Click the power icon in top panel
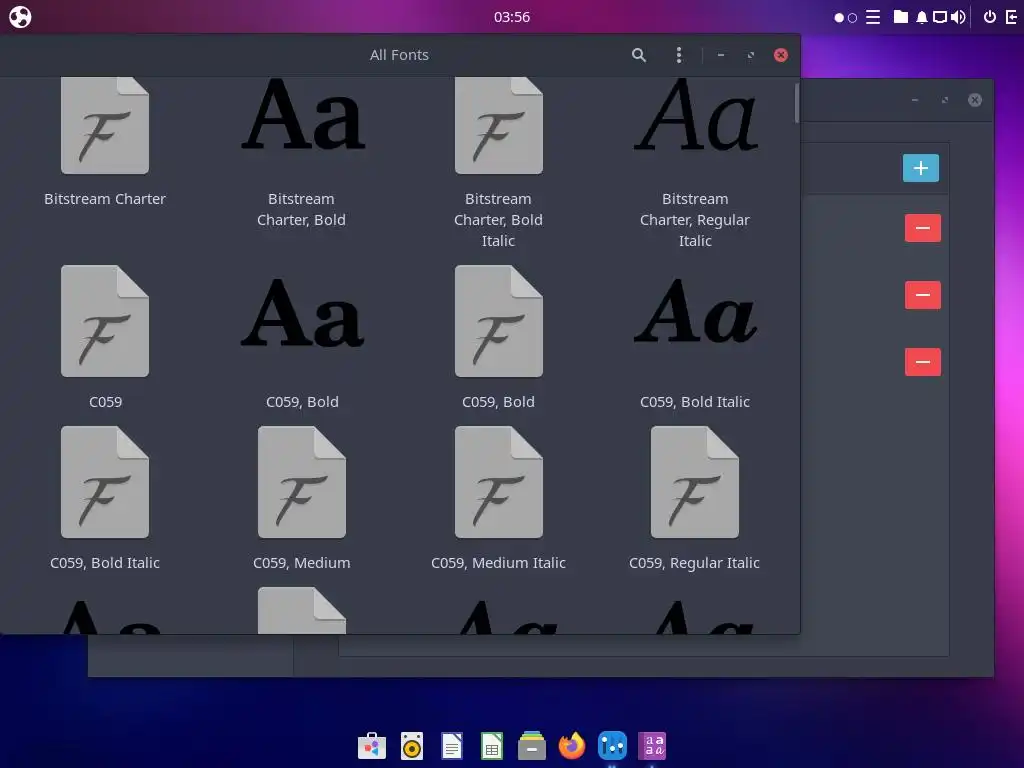This screenshot has width=1024, height=768. pyautogui.click(x=990, y=17)
